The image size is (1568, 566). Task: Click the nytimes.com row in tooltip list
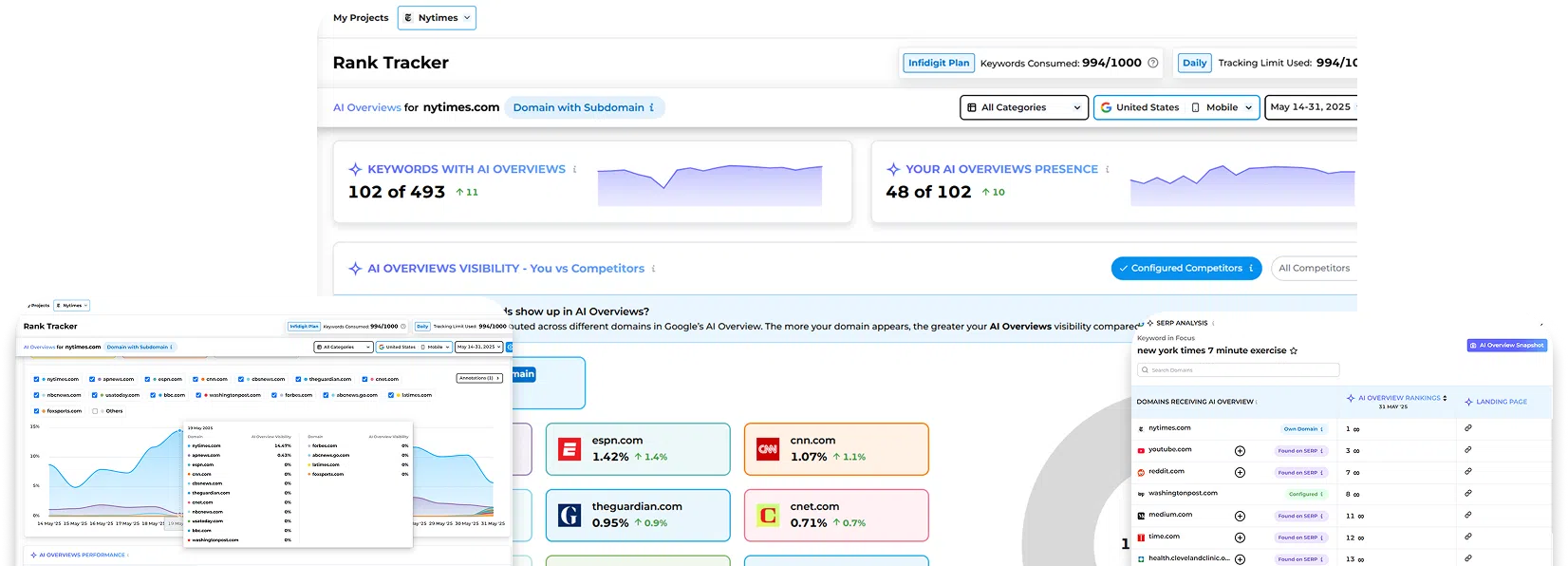pos(239,445)
